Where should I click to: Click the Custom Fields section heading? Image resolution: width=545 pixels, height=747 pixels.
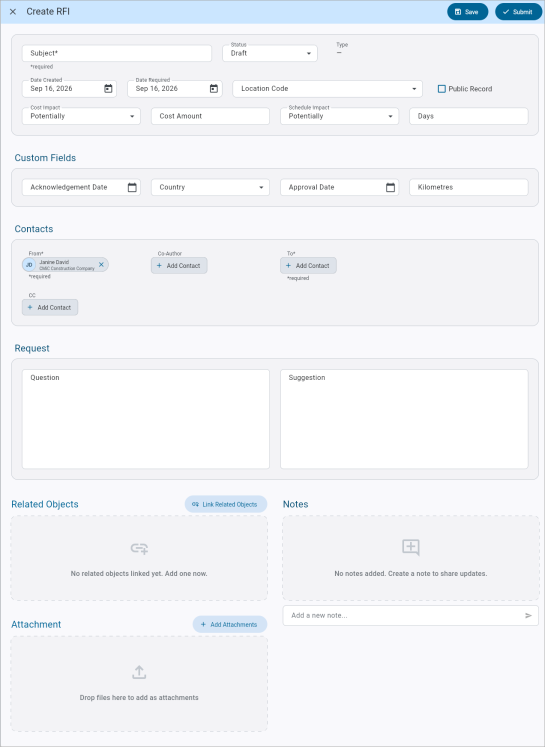(45, 158)
